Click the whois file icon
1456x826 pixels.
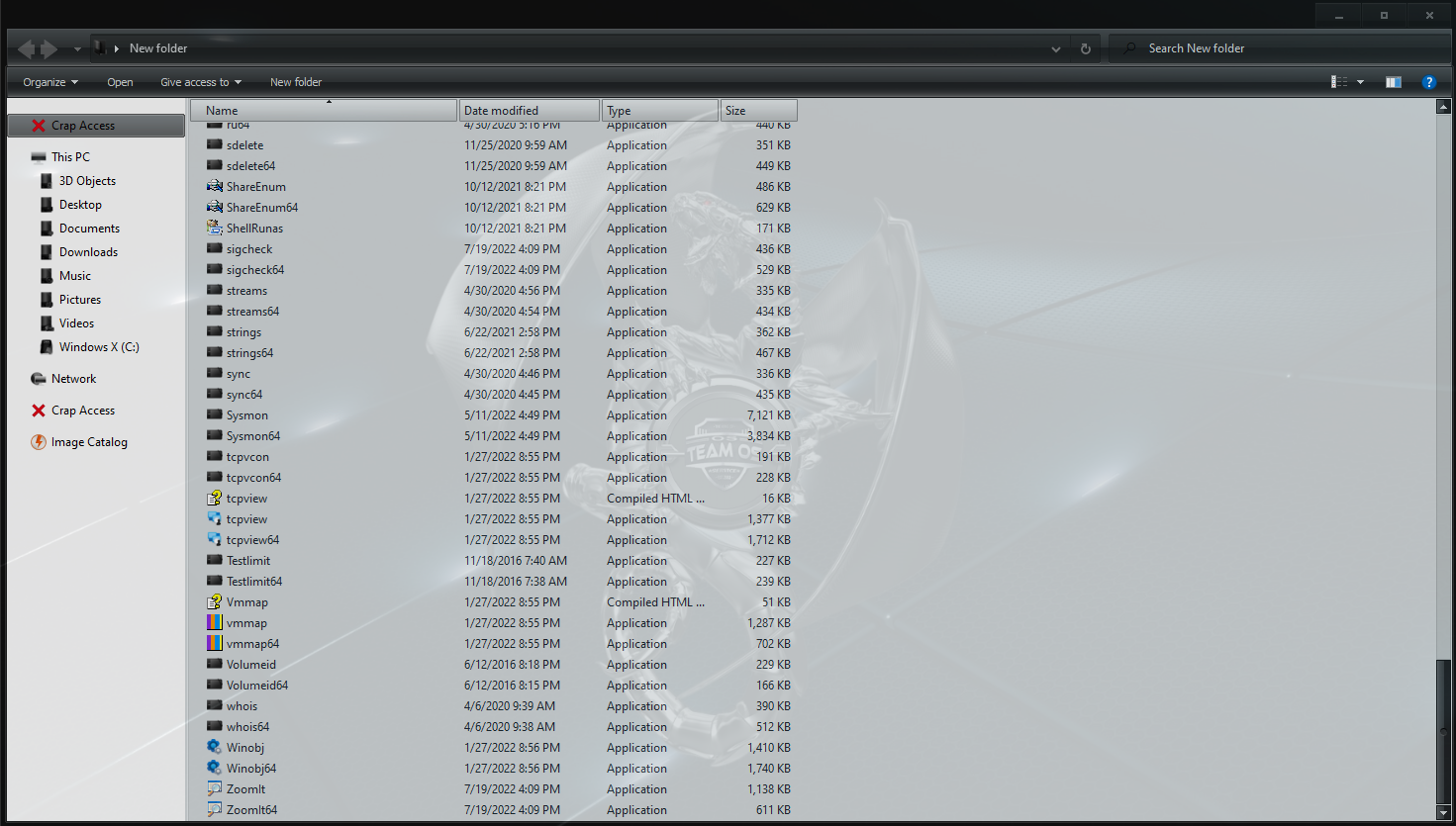tap(214, 705)
